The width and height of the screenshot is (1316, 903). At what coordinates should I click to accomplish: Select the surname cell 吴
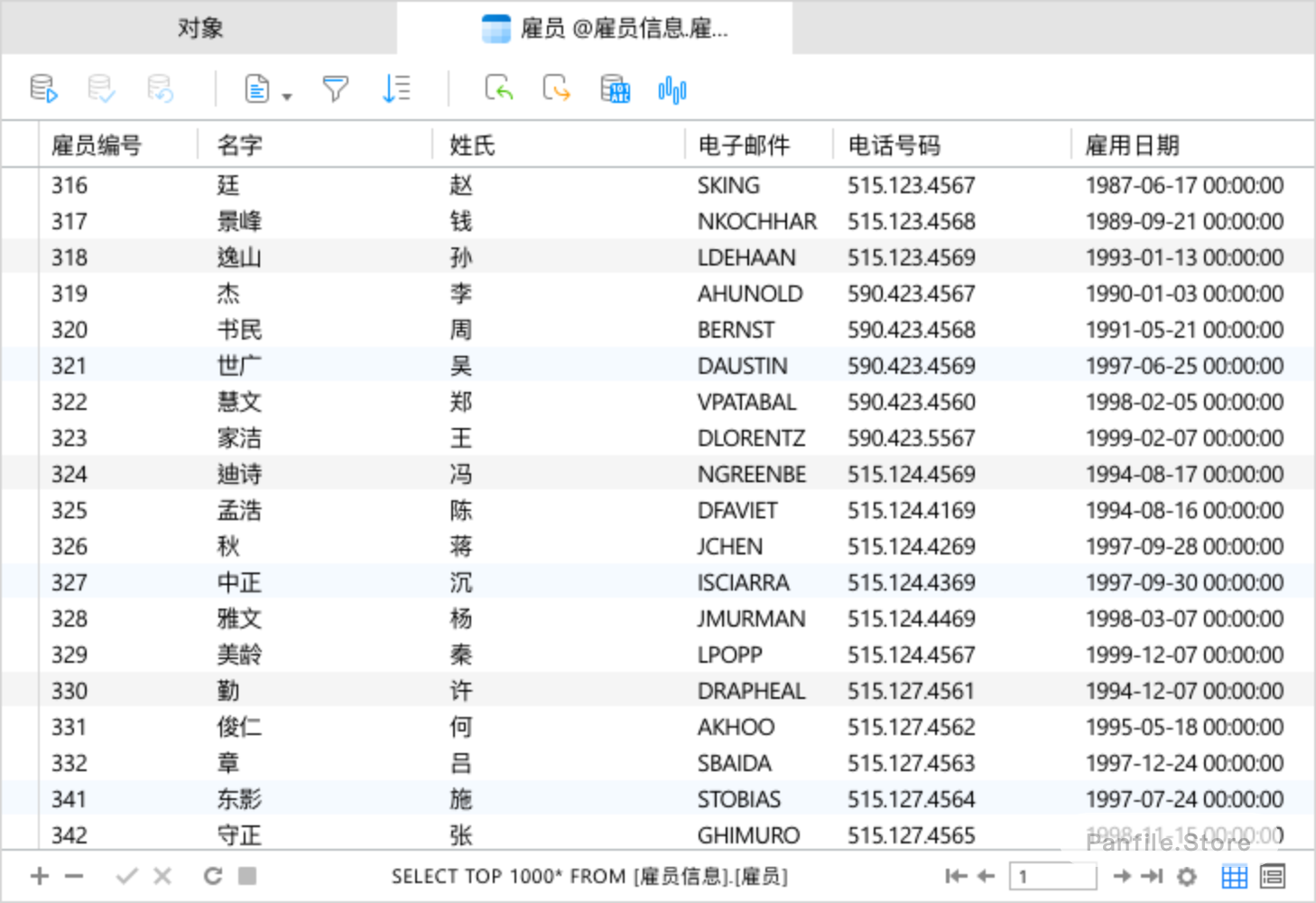click(x=461, y=366)
